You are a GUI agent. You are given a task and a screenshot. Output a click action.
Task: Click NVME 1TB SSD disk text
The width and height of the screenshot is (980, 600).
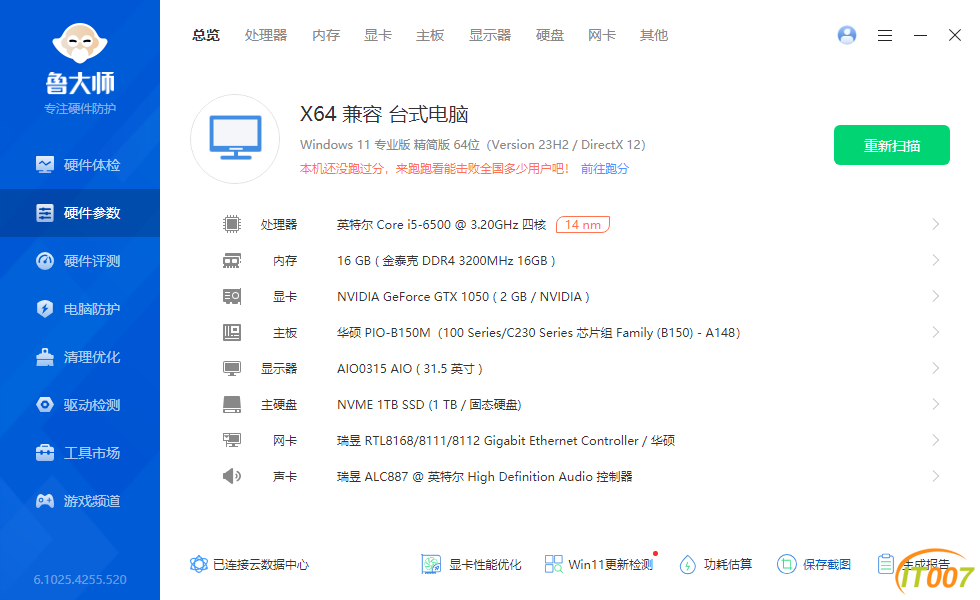[x=429, y=404]
